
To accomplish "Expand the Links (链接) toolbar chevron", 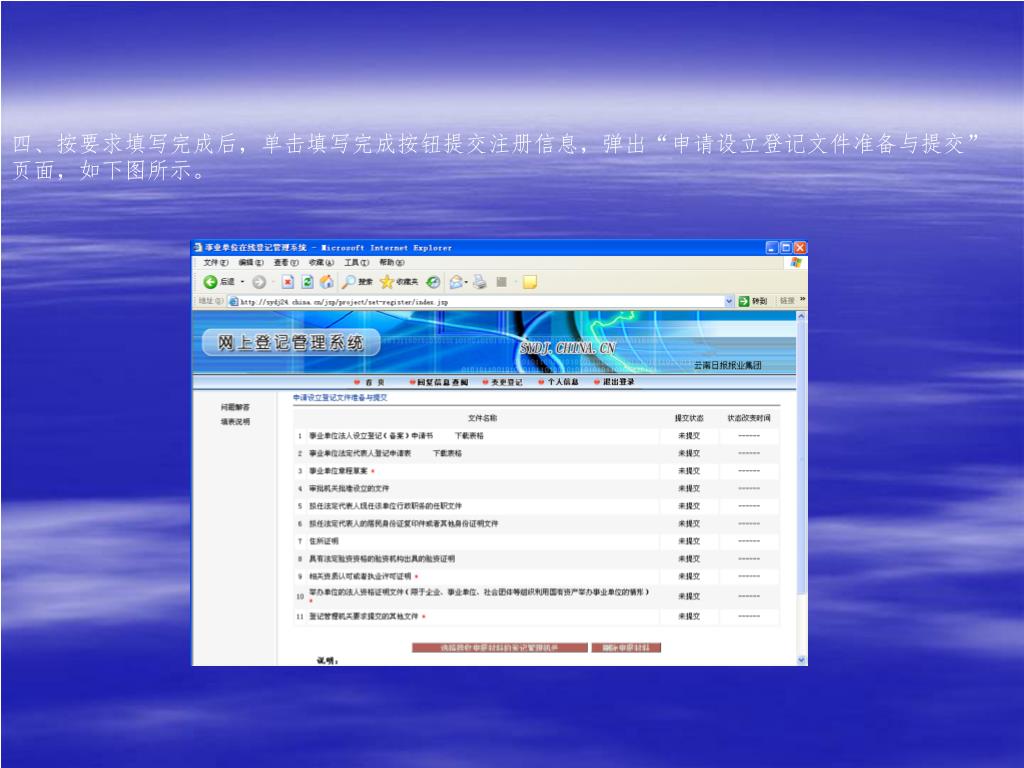I will point(802,300).
